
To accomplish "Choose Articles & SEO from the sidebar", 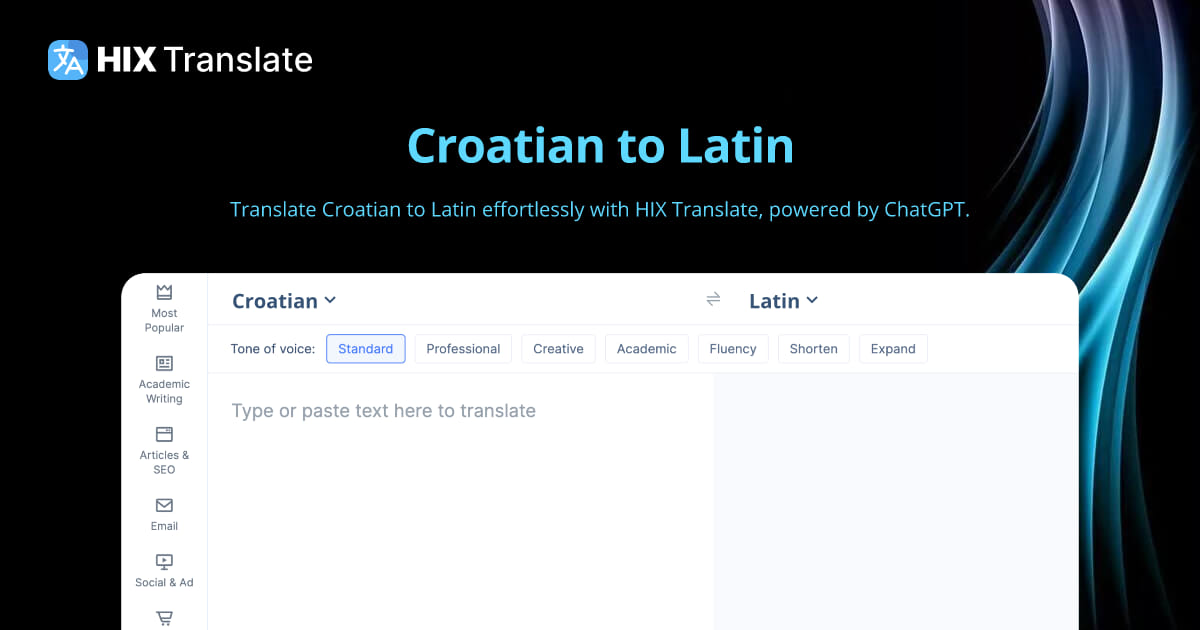I will click(163, 448).
